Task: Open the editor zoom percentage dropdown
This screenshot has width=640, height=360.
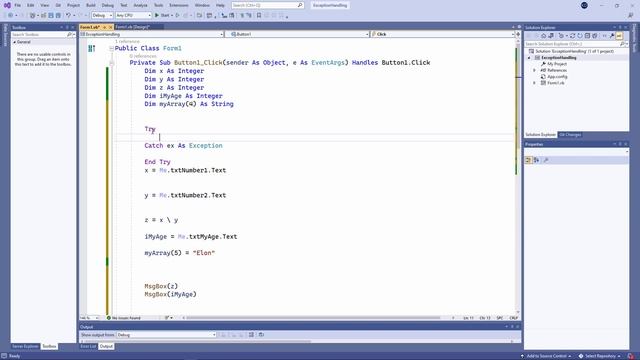Action: (90, 318)
